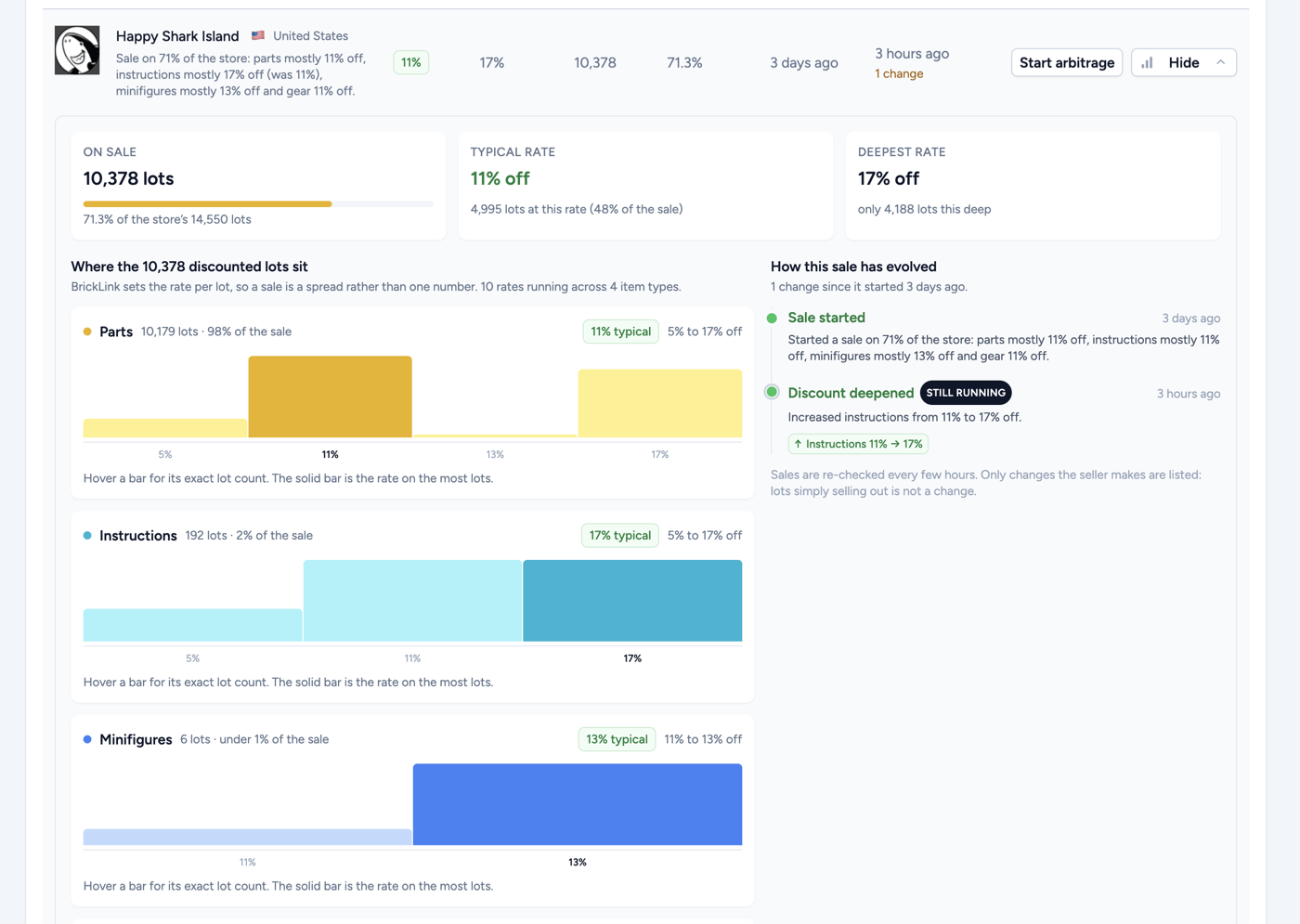Screen dimensions: 1300x924
Task: Click the 'Discount deepened' heading
Action: 851,393
